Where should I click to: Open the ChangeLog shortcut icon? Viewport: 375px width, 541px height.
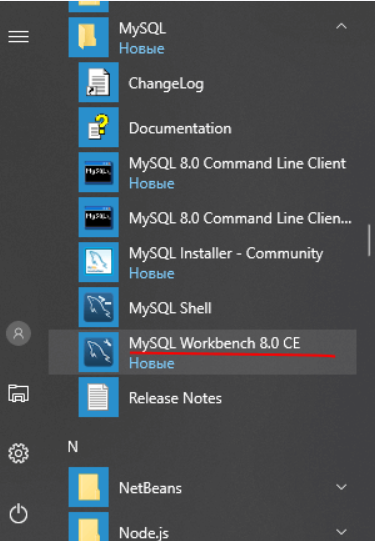[x=99, y=82]
